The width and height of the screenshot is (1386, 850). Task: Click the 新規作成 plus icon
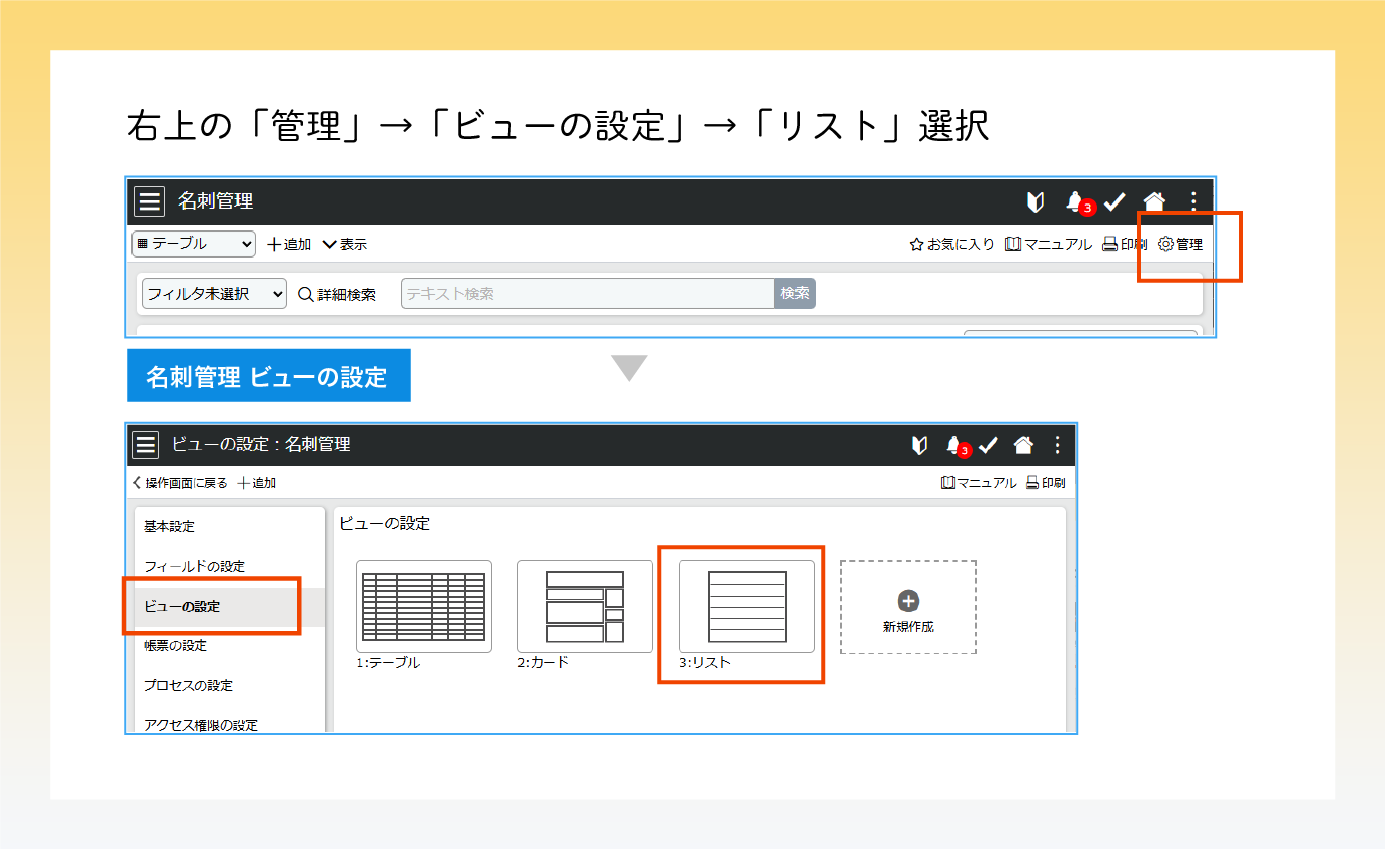[908, 601]
